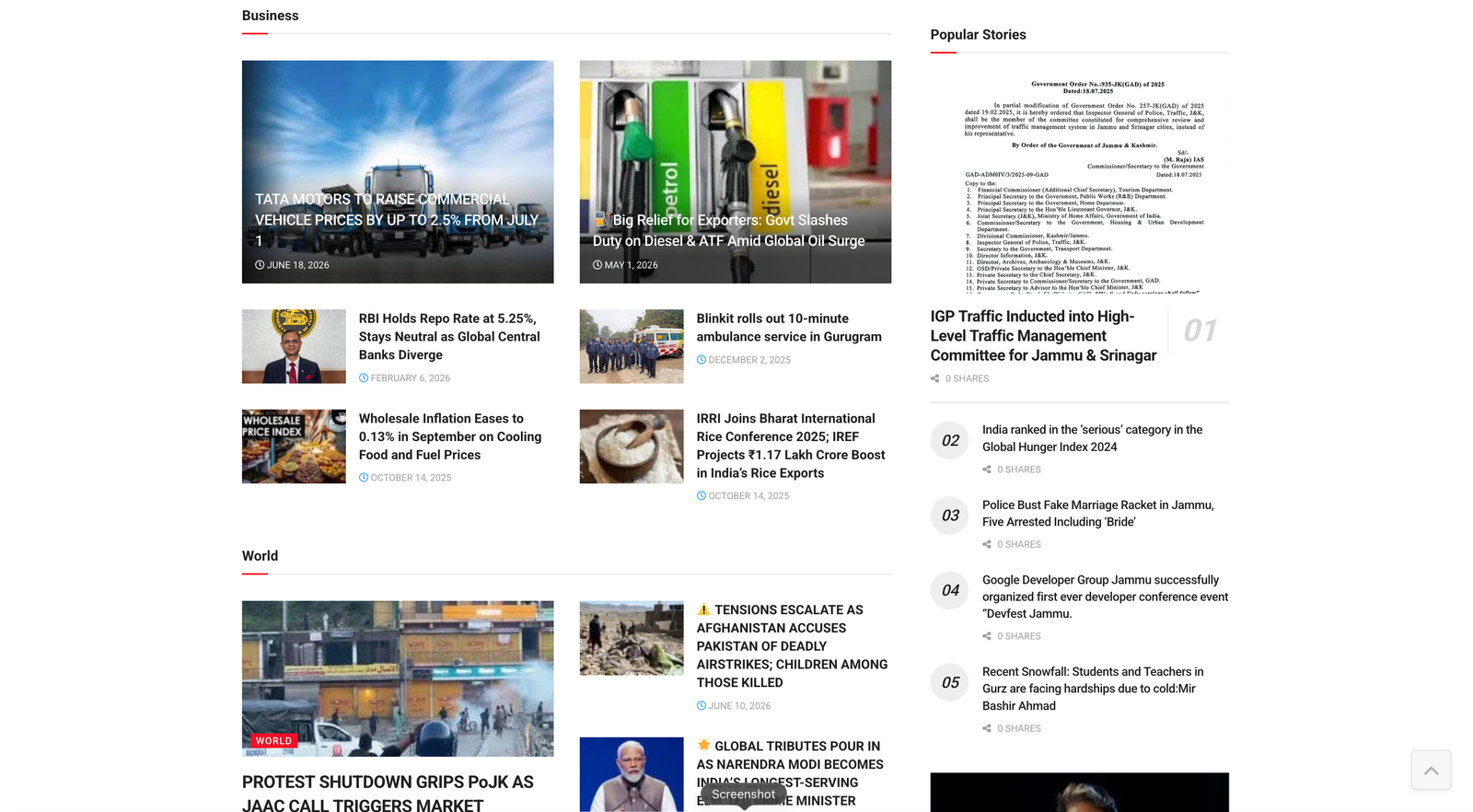Open IGP Traffic Inducted into Committee story
1473x812 pixels.
[1043, 336]
